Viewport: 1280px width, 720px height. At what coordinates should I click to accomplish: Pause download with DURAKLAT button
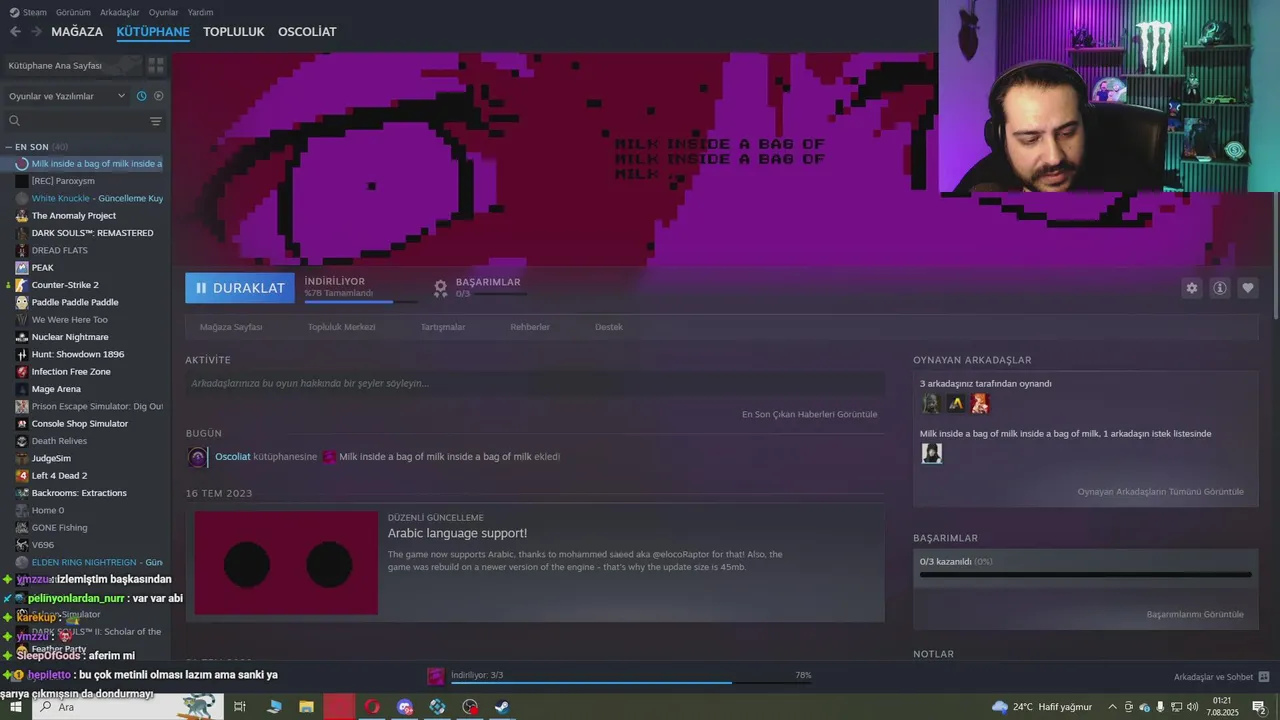[240, 288]
